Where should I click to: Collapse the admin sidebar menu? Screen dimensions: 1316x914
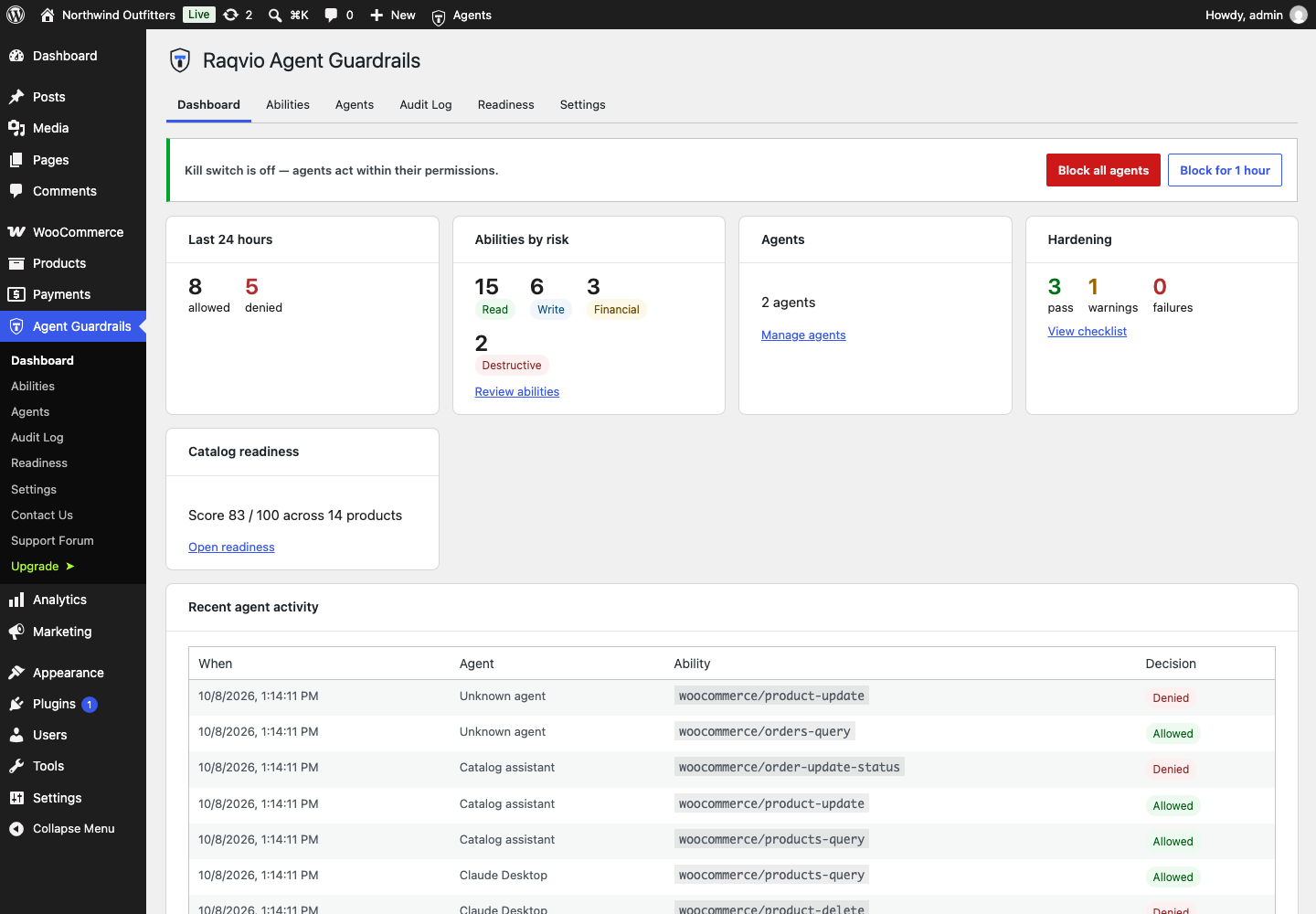73,829
